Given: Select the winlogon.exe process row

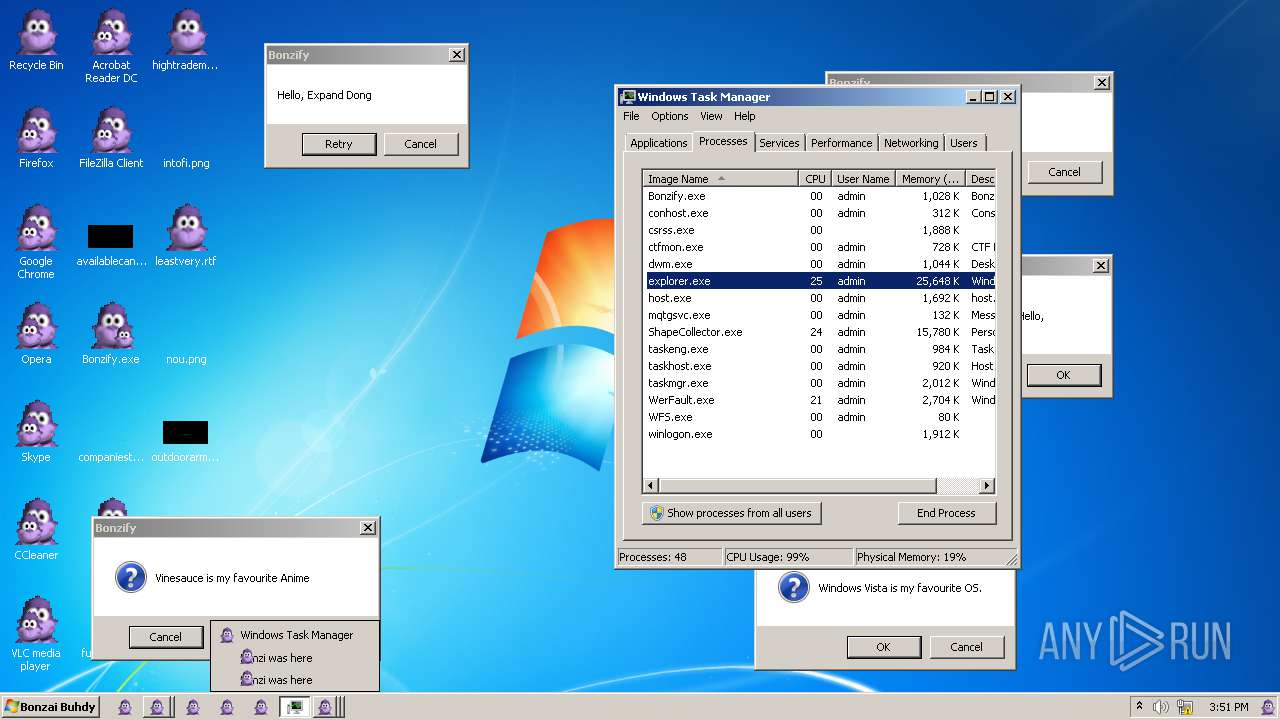Looking at the screenshot, I should click(819, 434).
